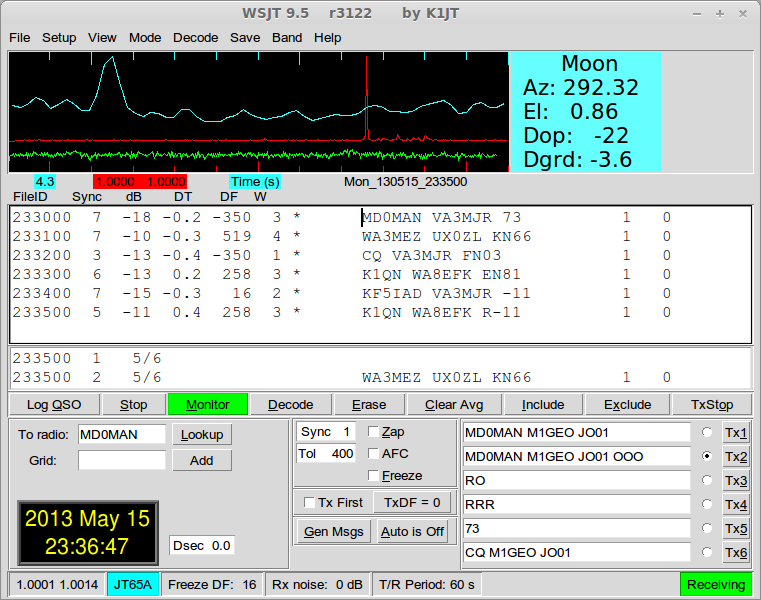Image resolution: width=761 pixels, height=600 pixels.
Task: Open the Band menu
Action: [287, 38]
